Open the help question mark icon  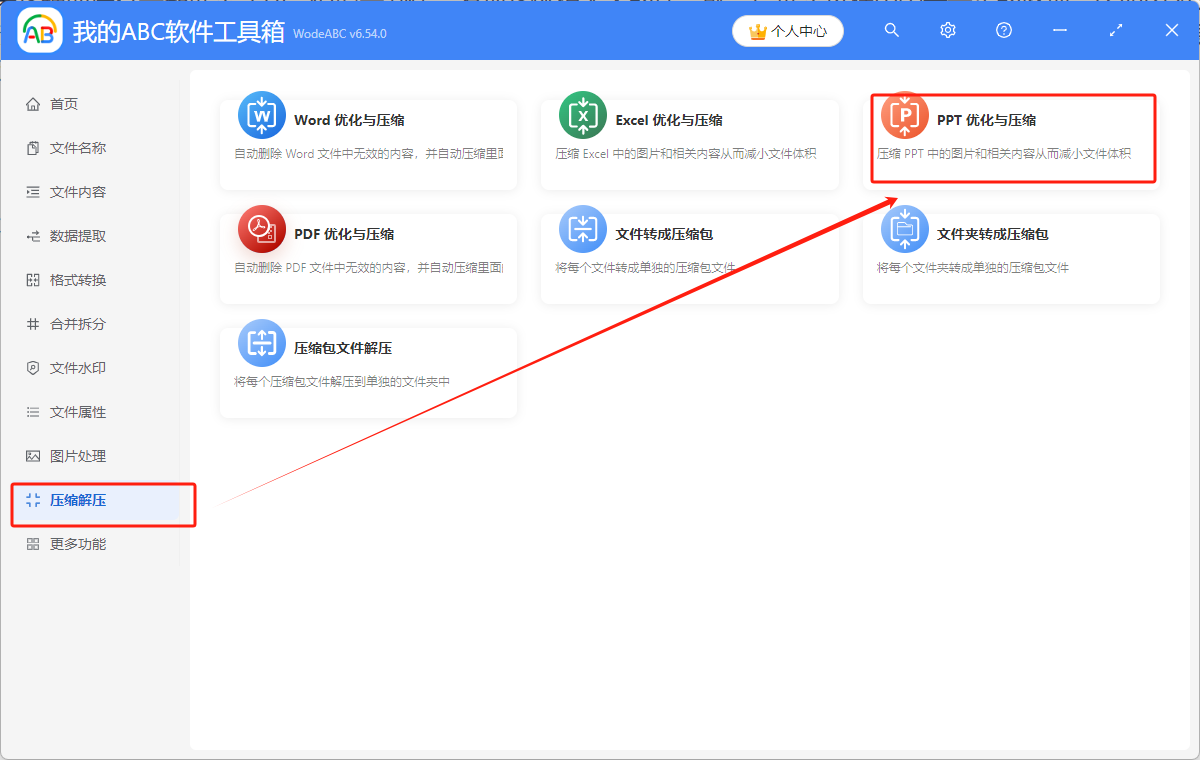1003,30
